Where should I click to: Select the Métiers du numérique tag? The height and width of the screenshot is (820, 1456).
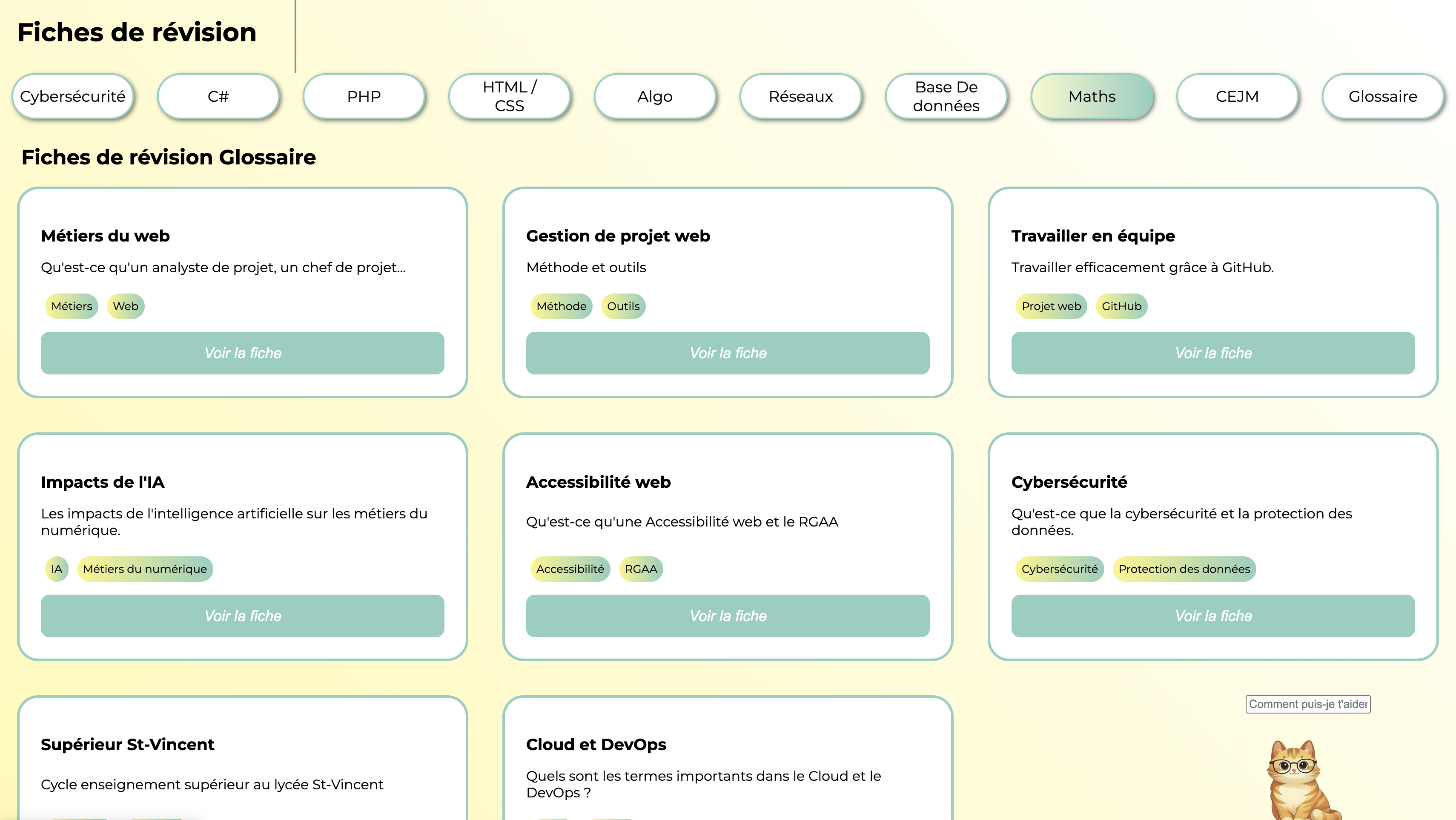[x=145, y=569]
